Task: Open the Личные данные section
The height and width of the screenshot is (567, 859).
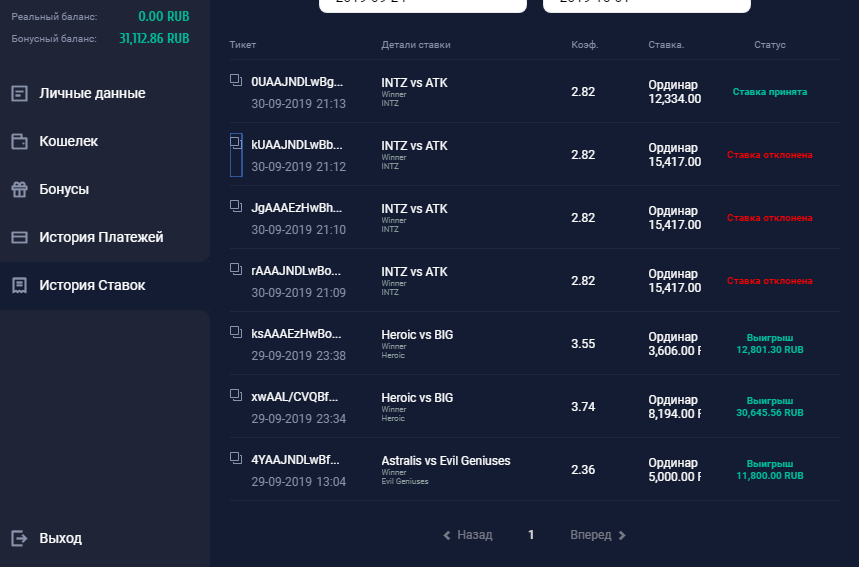Action: 92,94
